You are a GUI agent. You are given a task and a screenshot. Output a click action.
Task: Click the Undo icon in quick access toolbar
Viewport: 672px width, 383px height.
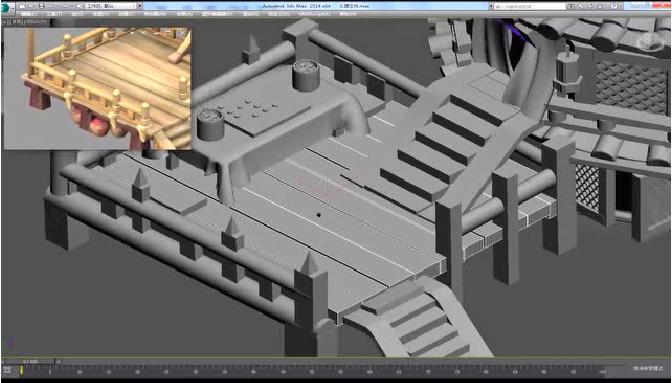click(51, 6)
